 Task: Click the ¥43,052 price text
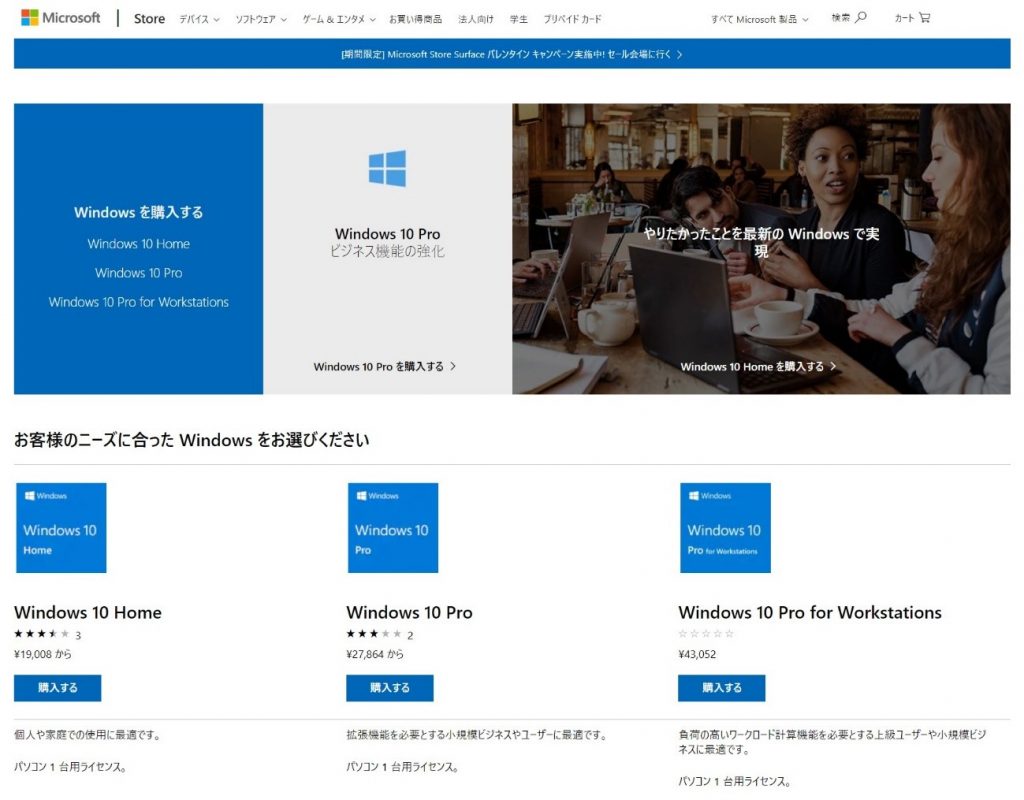coord(697,654)
